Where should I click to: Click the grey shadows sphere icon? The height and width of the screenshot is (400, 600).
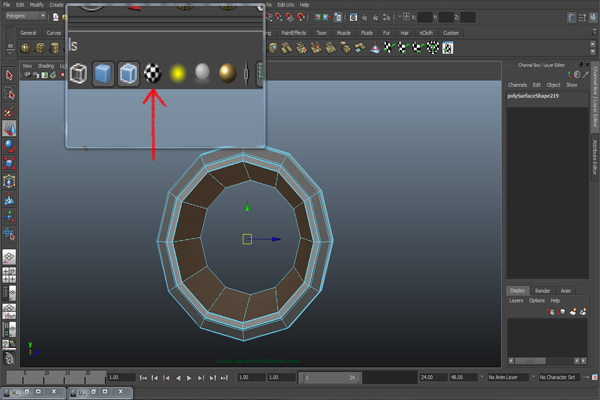point(202,73)
